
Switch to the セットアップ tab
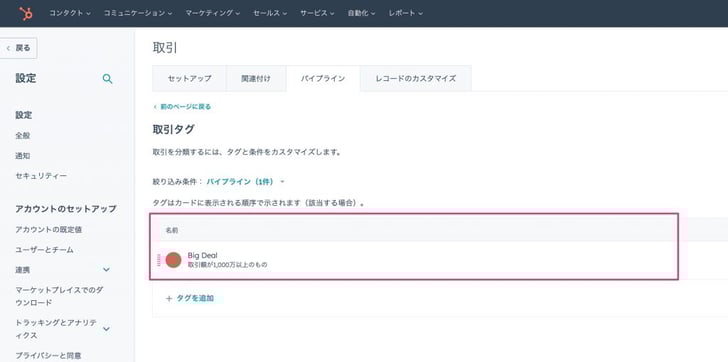pyautogui.click(x=189, y=78)
